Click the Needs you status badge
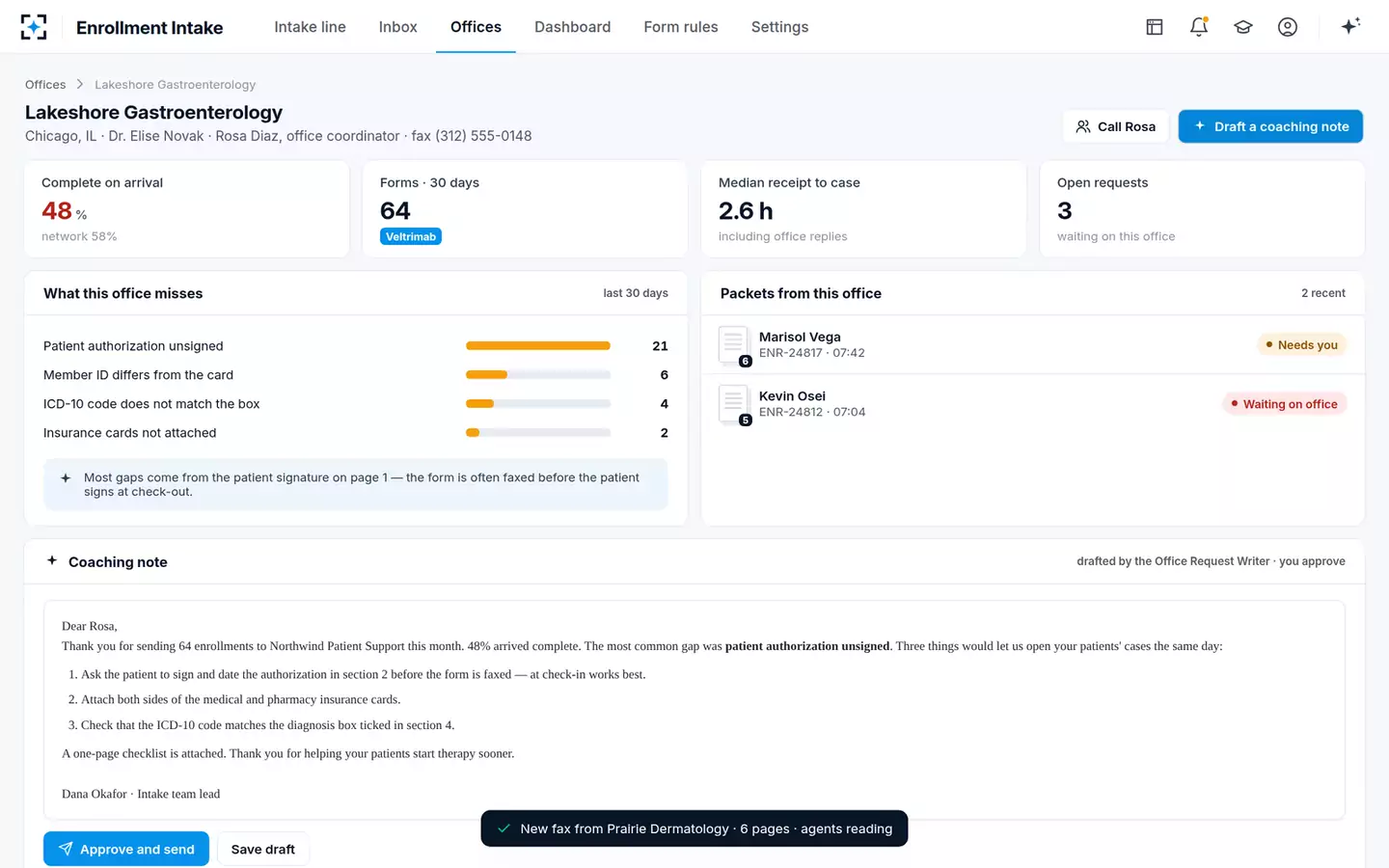 click(x=1301, y=345)
